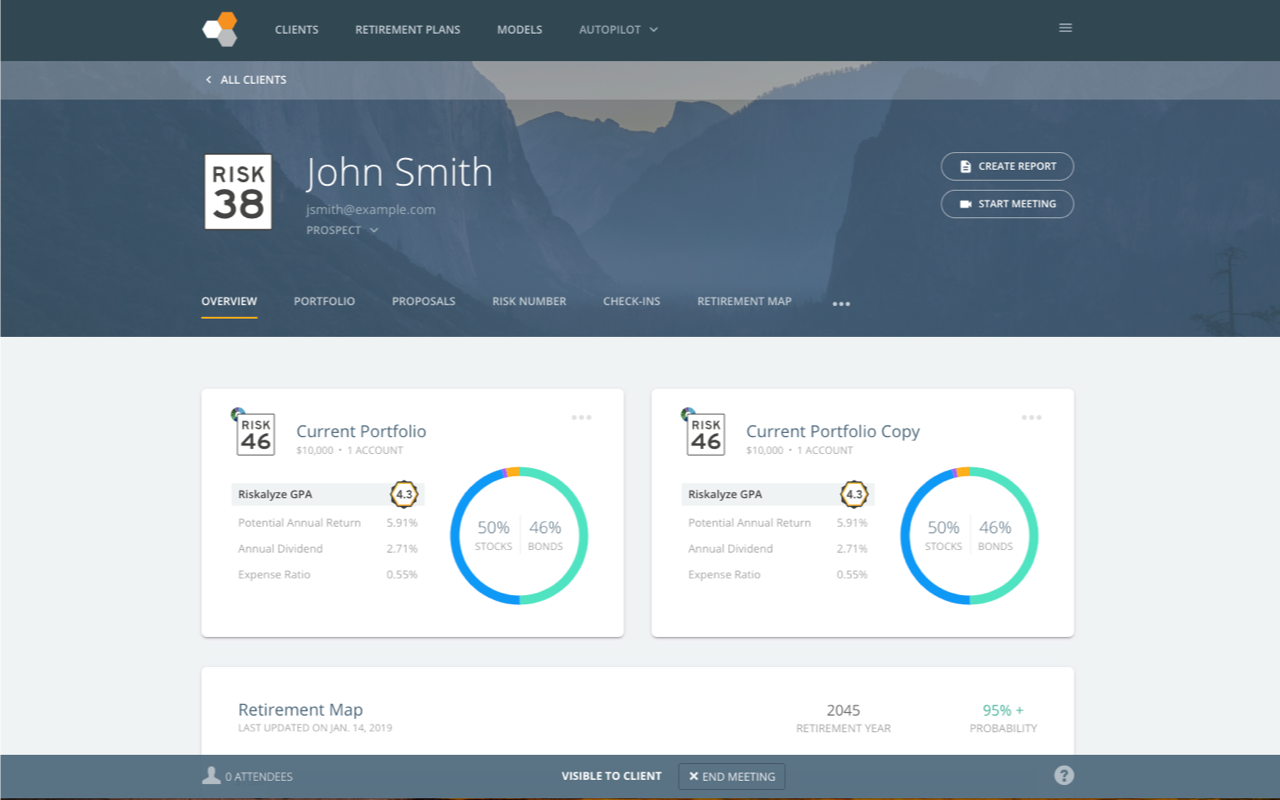Click the Risk 46 speedometer on Current Portfolio
Screen dimensions: 1280x800
pos(256,431)
